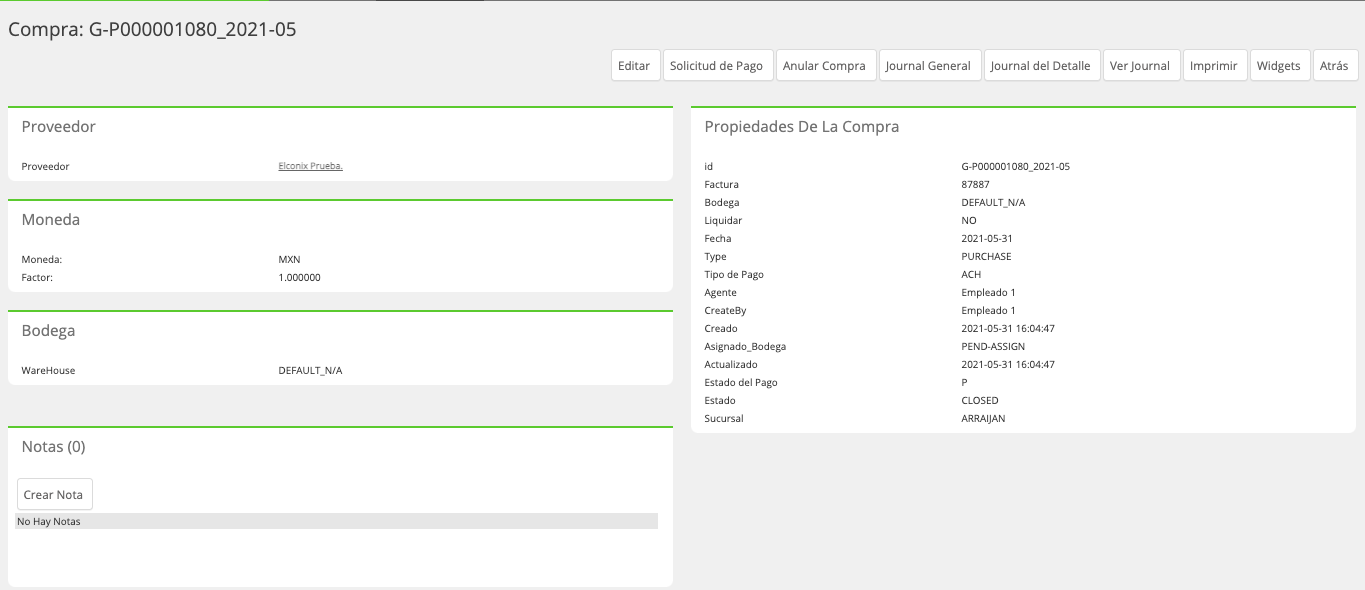Viewport: 1365px width, 590px height.
Task: Click the Sucursal value ARRAIJAN
Action: tap(983, 418)
